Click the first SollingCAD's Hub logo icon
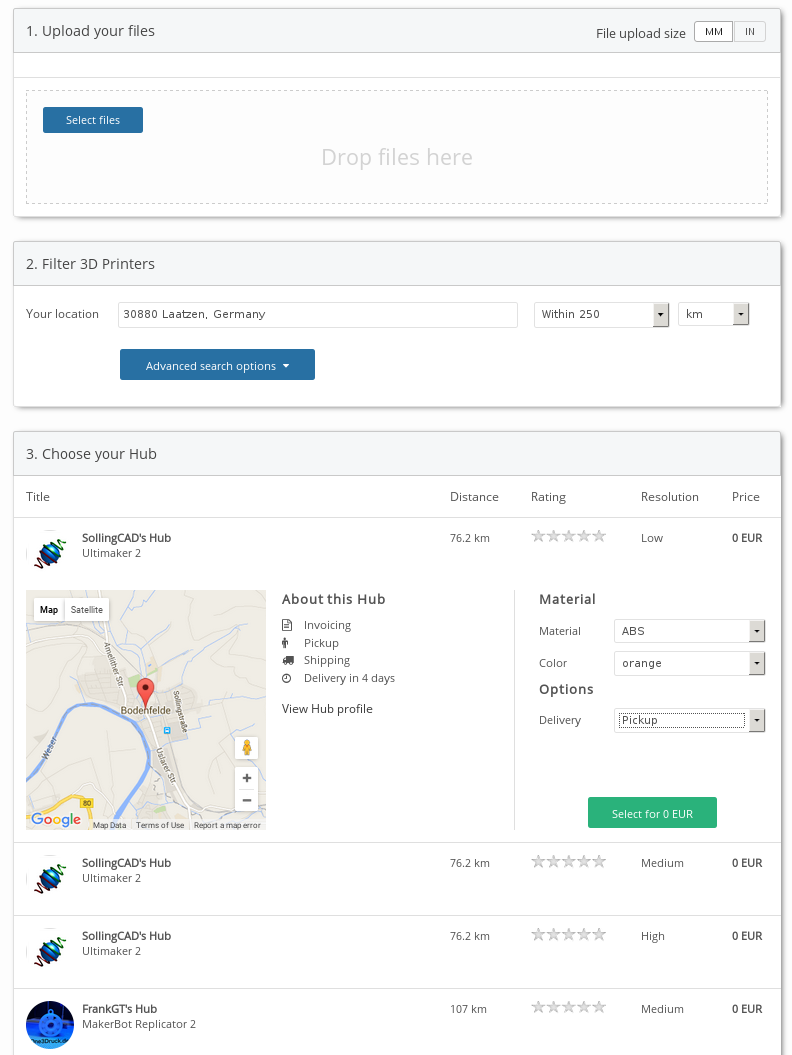792x1055 pixels. click(x=50, y=551)
